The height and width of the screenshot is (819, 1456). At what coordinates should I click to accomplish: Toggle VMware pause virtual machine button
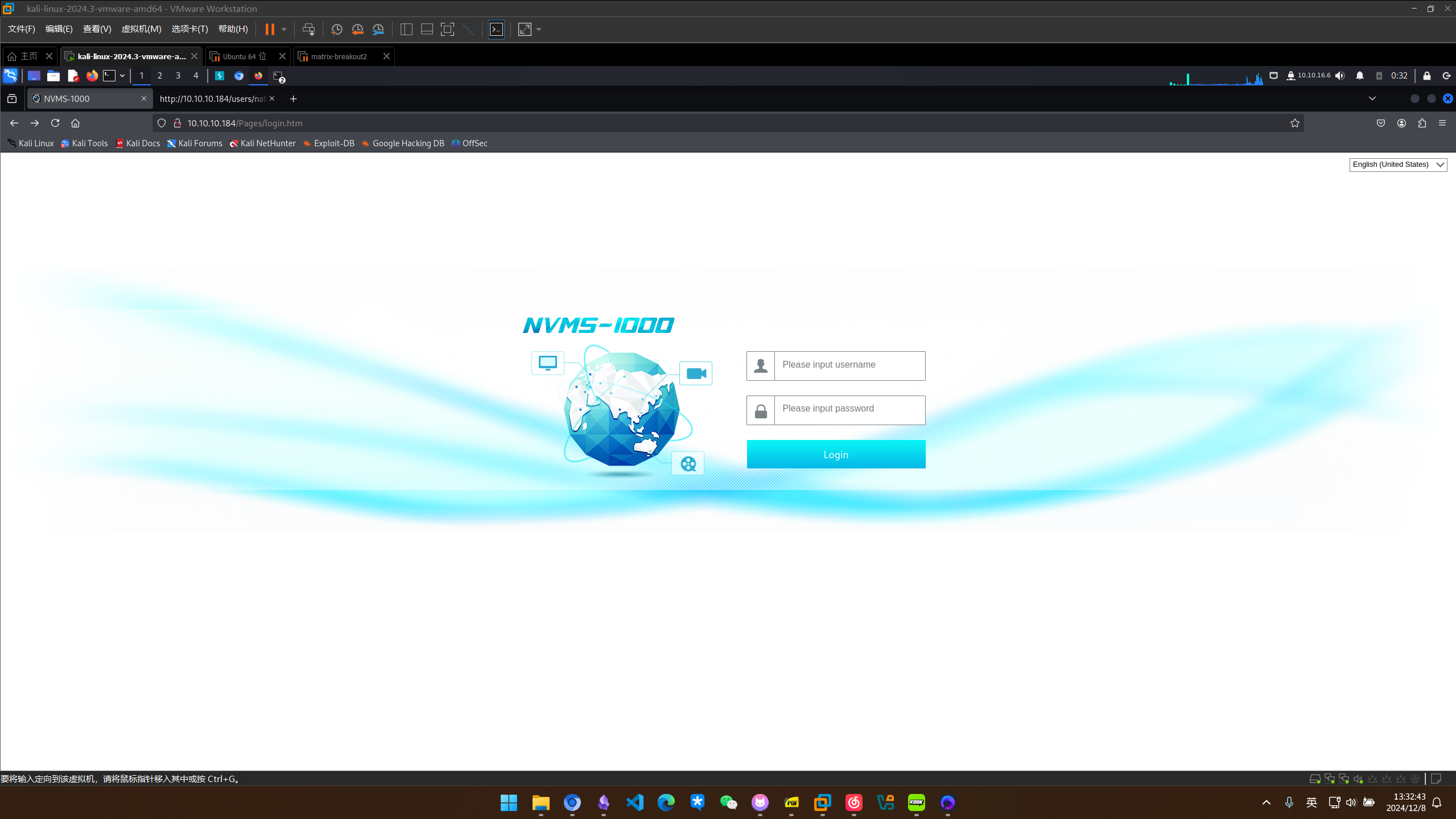click(x=270, y=30)
